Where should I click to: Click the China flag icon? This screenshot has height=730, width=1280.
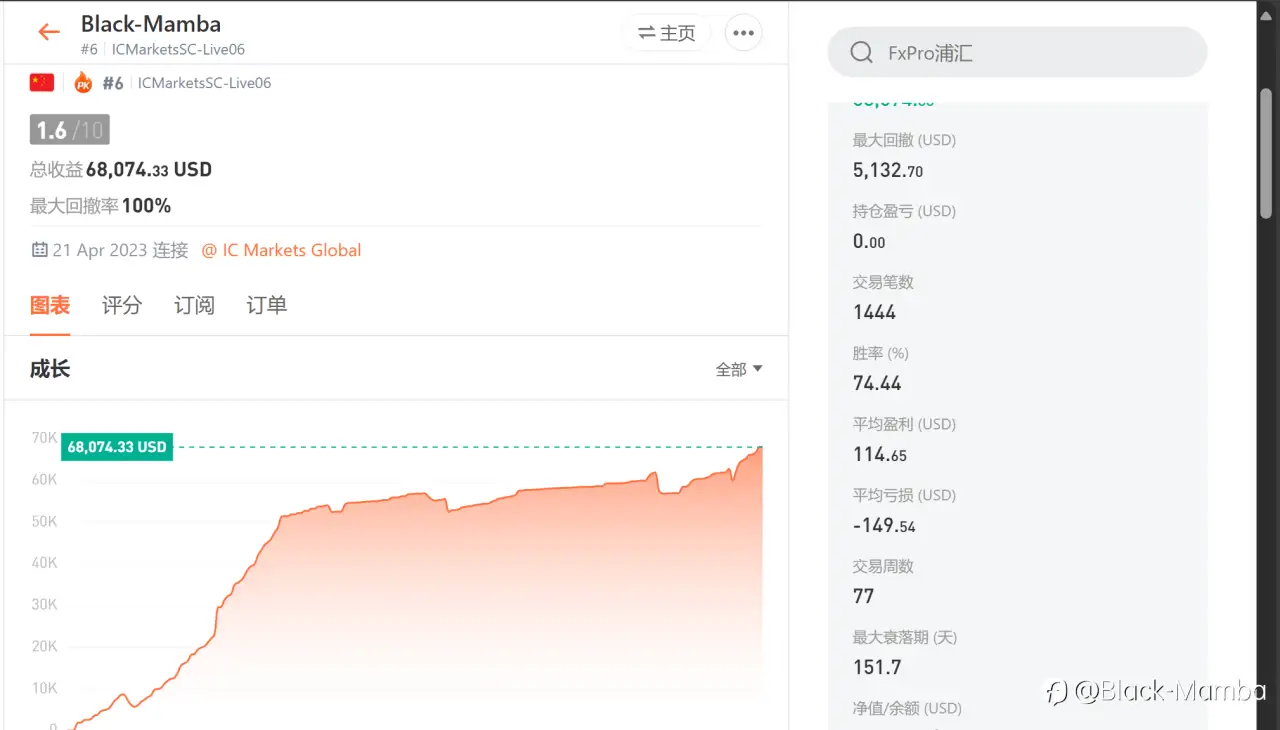pyautogui.click(x=42, y=82)
